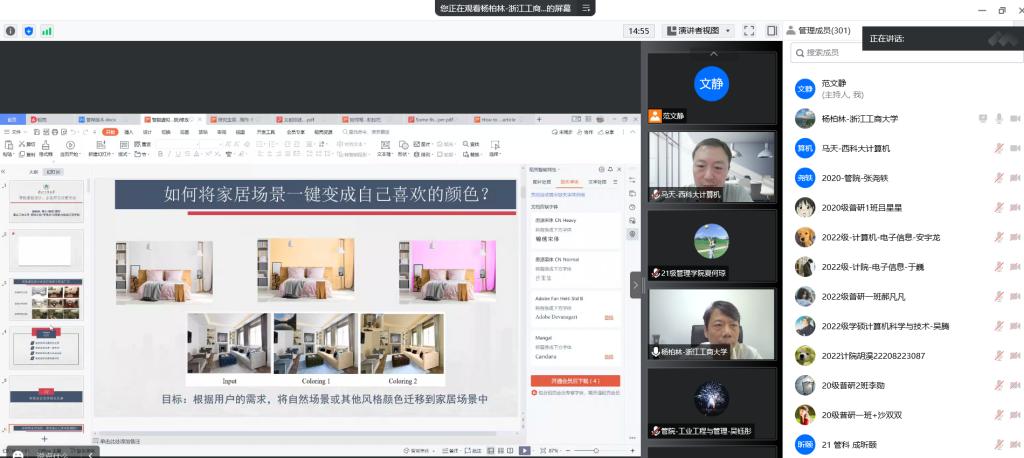The height and width of the screenshot is (458, 1024).
Task: Click menu icon on screen sharing banner
Action: (586, 8)
